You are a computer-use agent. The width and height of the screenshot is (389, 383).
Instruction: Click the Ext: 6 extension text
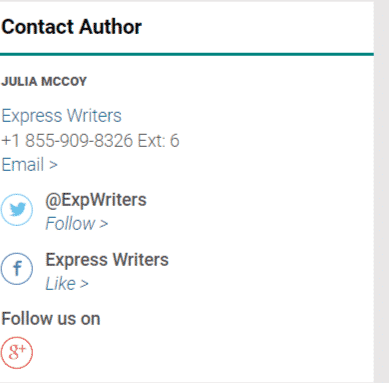tap(159, 140)
